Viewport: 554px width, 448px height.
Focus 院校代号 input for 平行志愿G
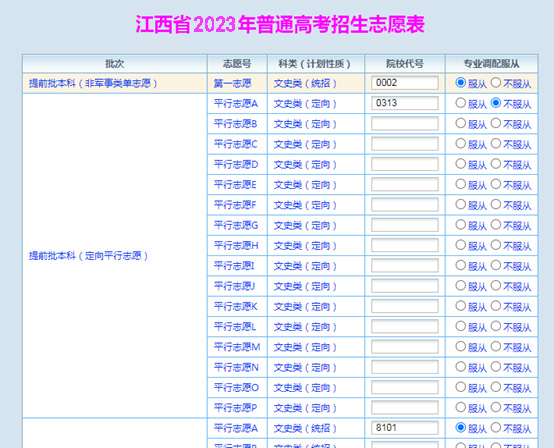(405, 225)
